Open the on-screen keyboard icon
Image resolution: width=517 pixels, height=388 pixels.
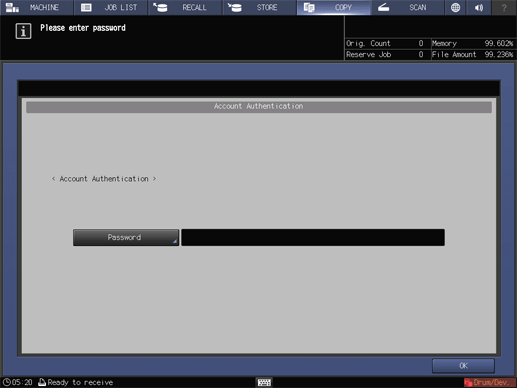click(x=264, y=382)
